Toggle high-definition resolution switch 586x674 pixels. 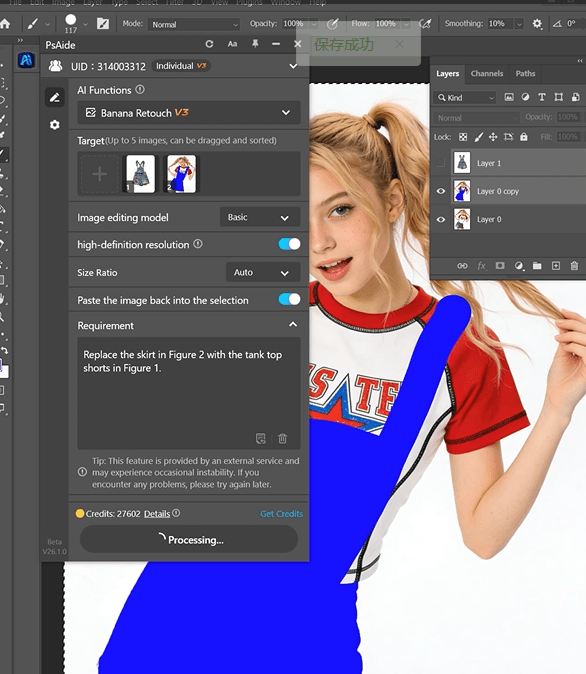click(x=289, y=244)
